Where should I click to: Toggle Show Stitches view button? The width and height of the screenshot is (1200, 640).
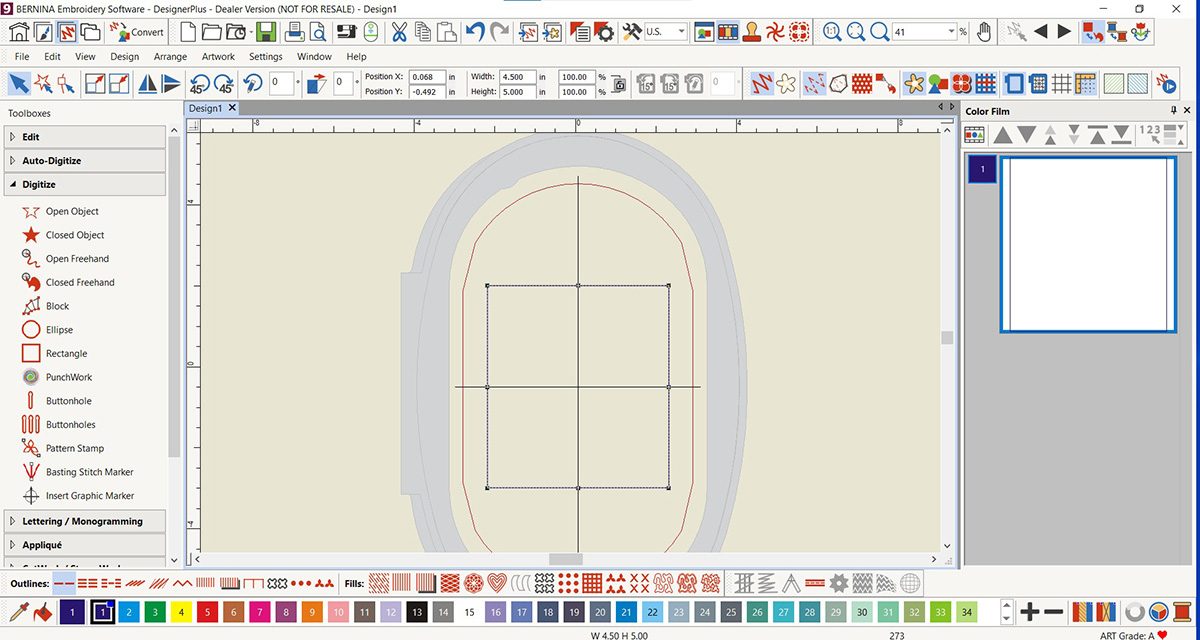(x=761, y=83)
